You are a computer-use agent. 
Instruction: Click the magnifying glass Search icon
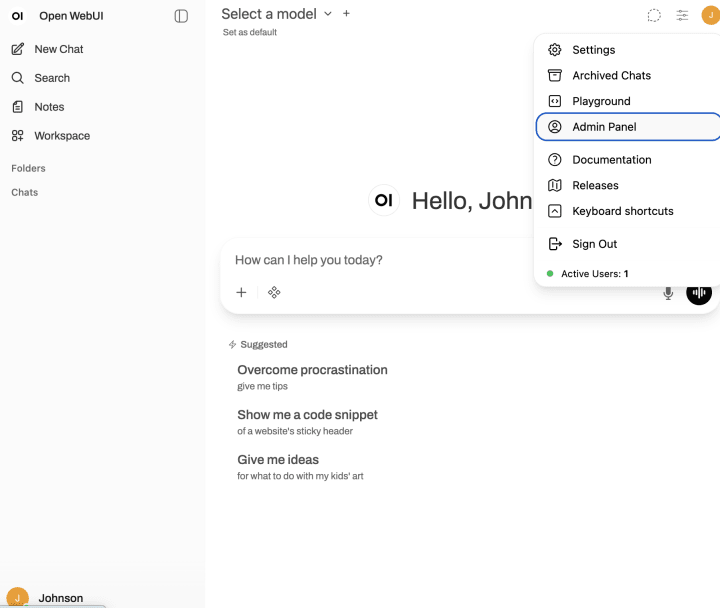(17, 78)
